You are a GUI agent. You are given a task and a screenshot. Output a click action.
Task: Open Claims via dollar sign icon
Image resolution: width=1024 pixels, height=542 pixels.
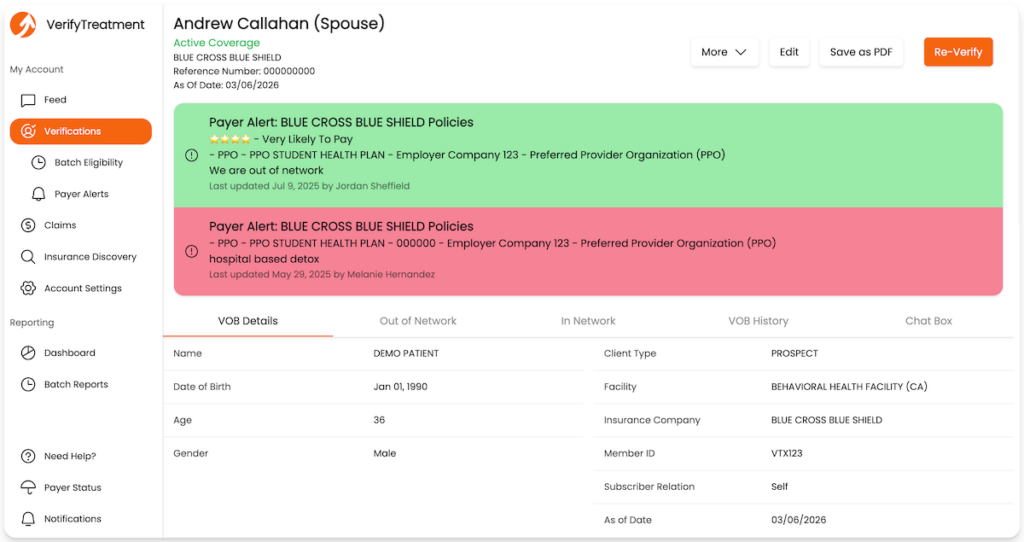click(x=28, y=226)
